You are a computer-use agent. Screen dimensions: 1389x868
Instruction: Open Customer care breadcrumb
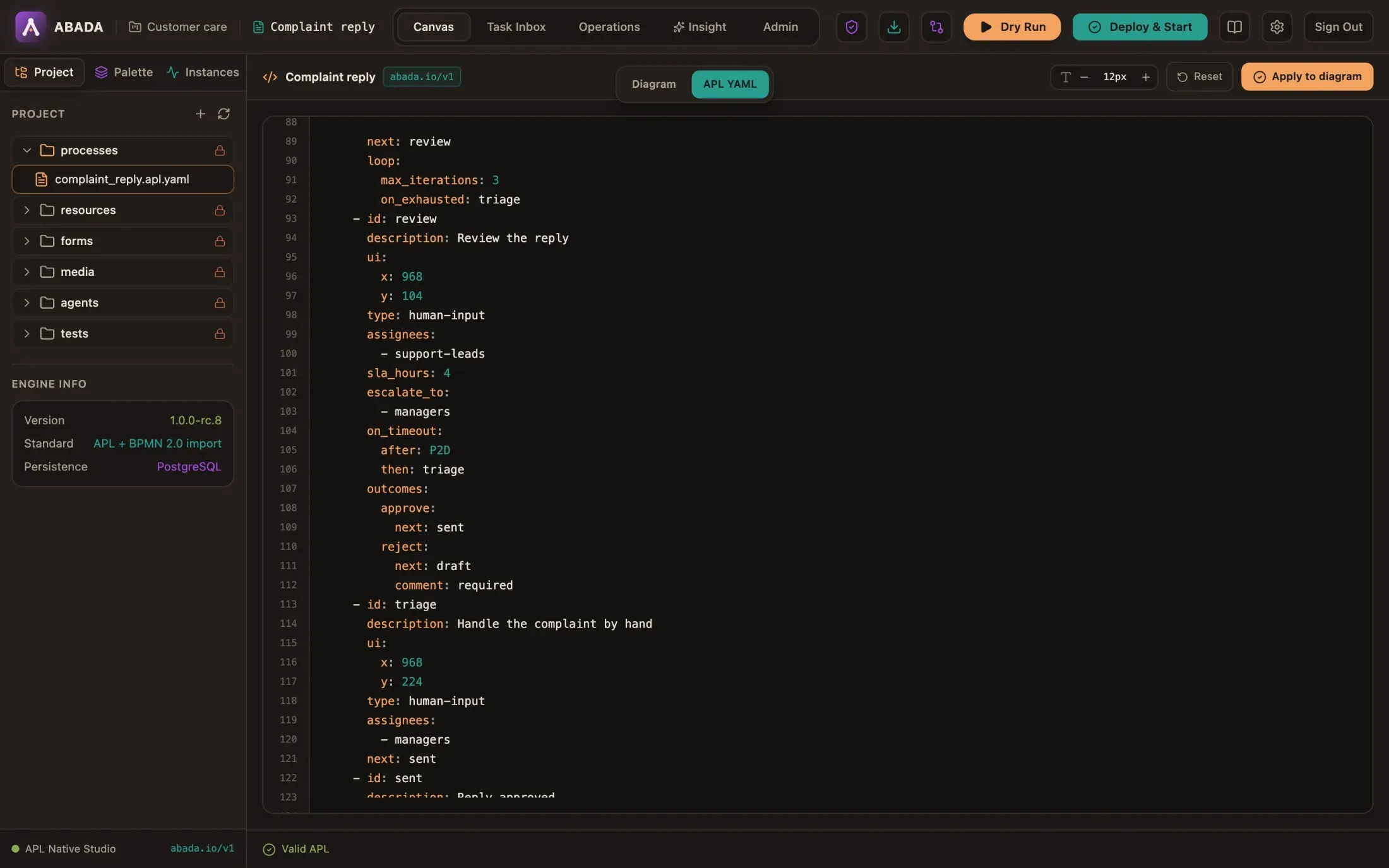(177, 27)
